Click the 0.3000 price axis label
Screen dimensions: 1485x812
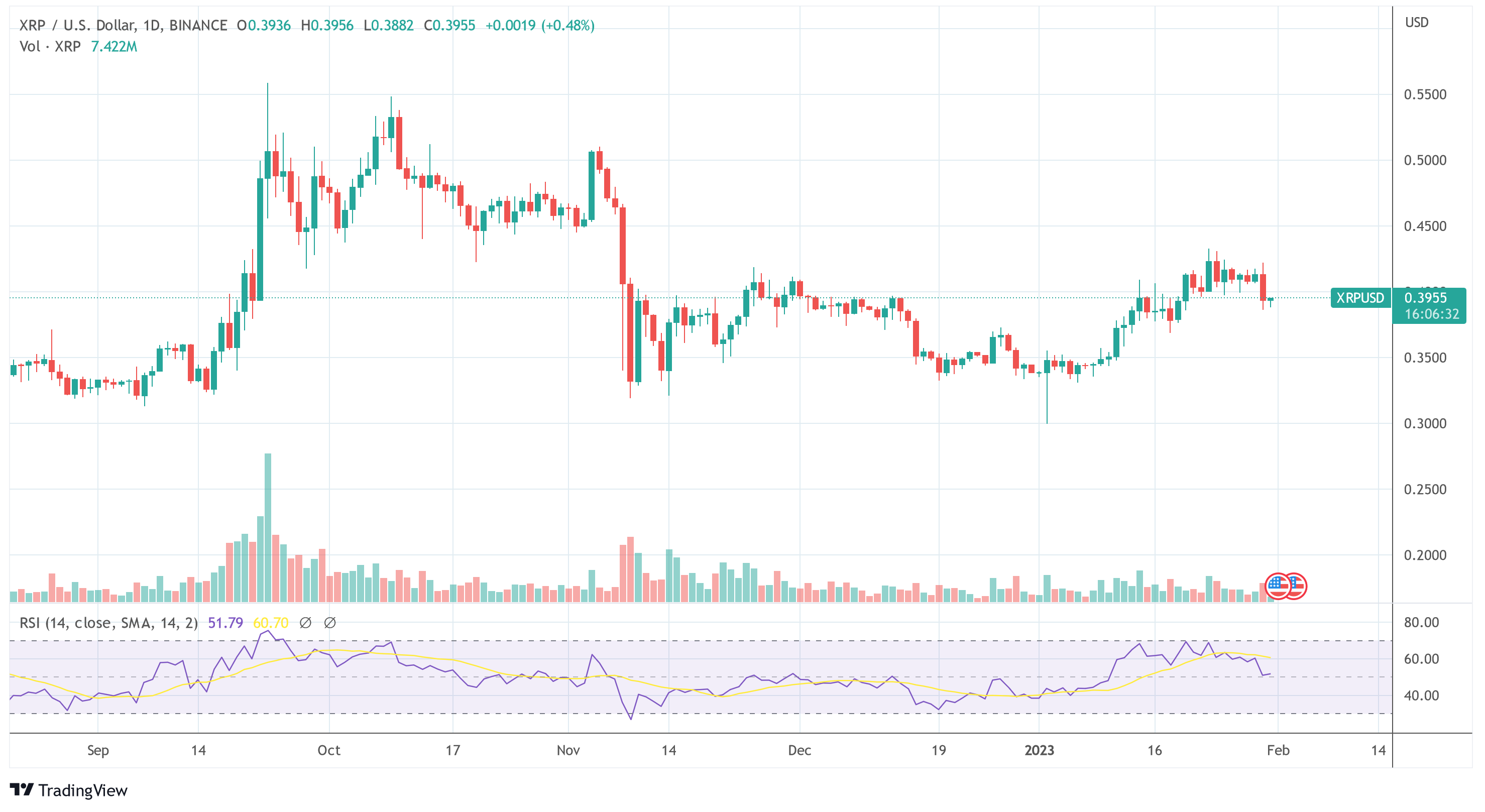click(x=1425, y=424)
